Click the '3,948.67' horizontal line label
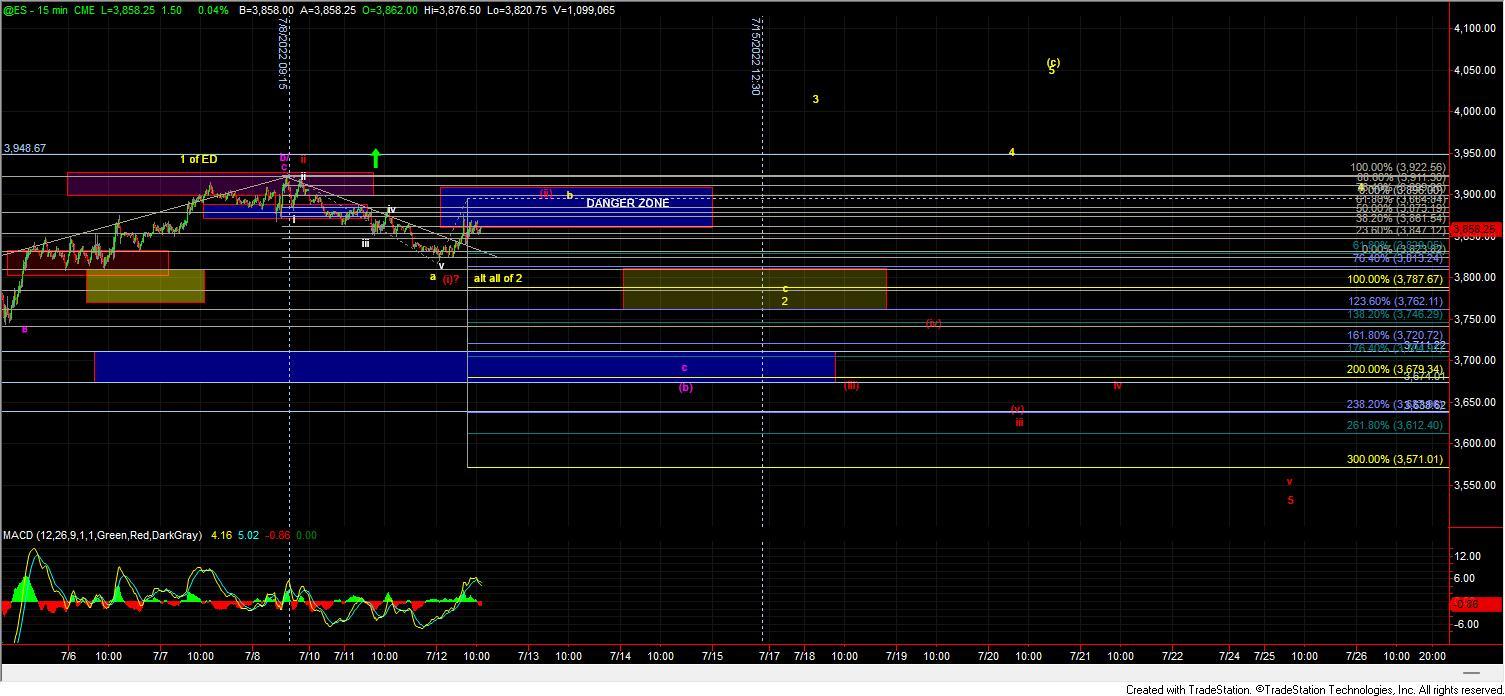The width and height of the screenshot is (1505, 696). [24, 148]
